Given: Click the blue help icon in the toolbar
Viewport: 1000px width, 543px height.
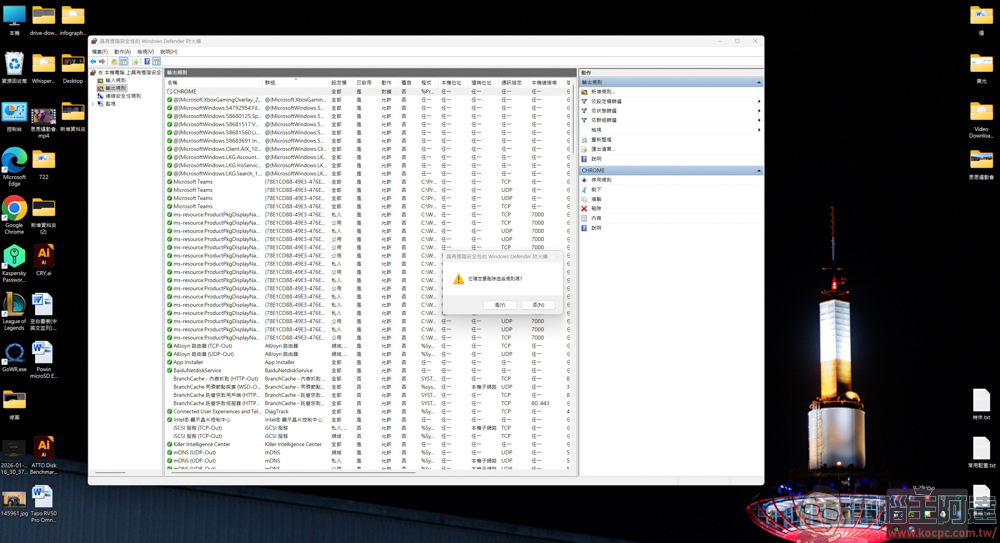Looking at the screenshot, I should pos(147,62).
